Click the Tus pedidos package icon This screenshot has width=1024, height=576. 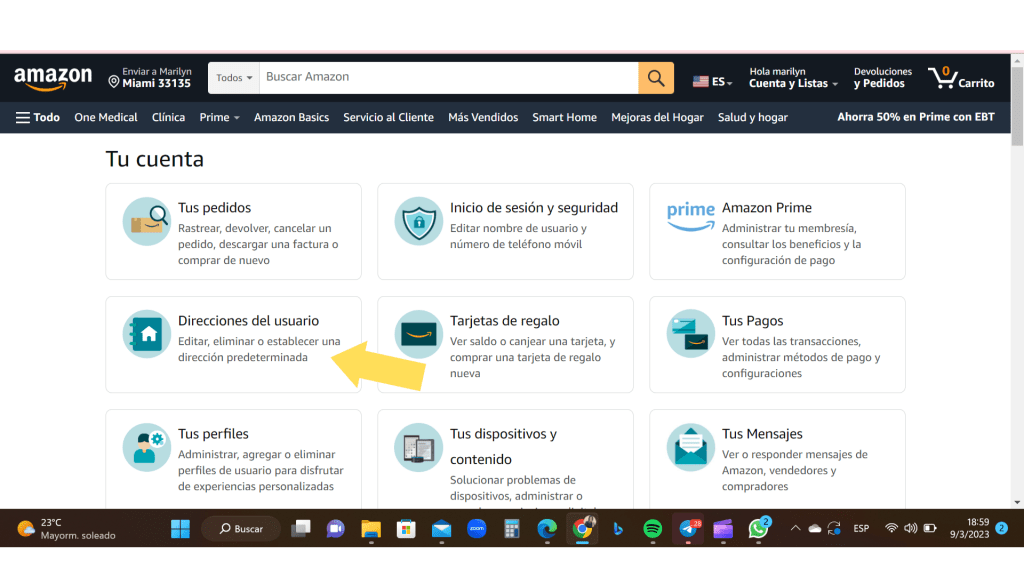[x=147, y=221]
